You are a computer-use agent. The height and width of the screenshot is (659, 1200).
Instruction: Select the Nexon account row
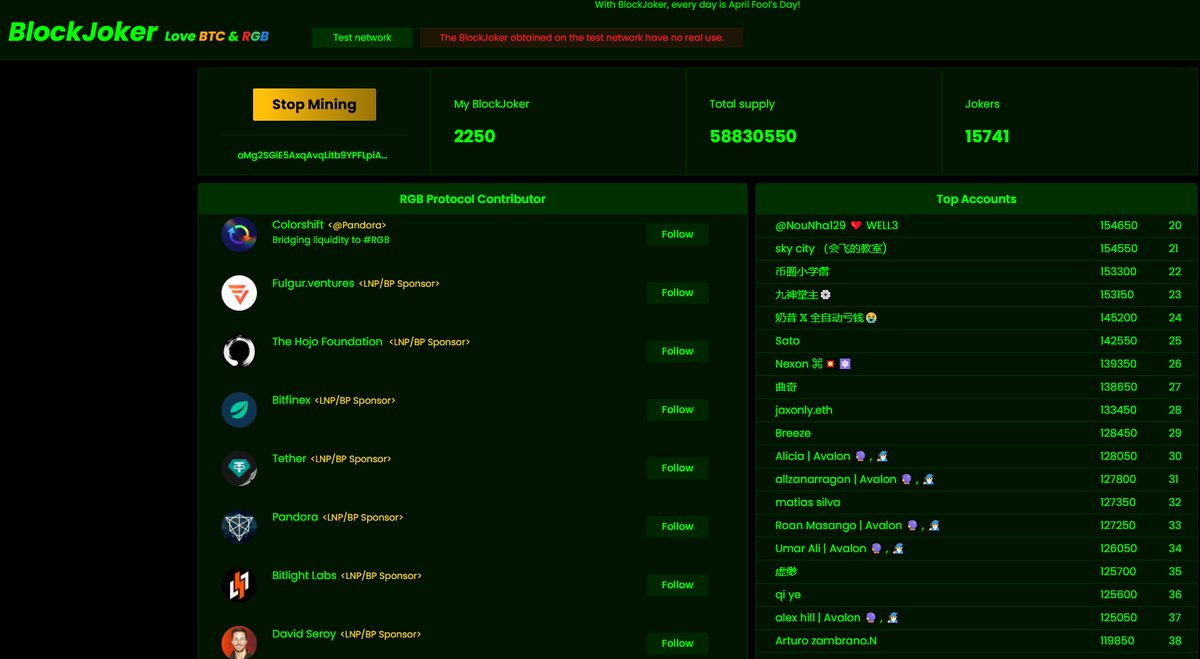[977, 364]
